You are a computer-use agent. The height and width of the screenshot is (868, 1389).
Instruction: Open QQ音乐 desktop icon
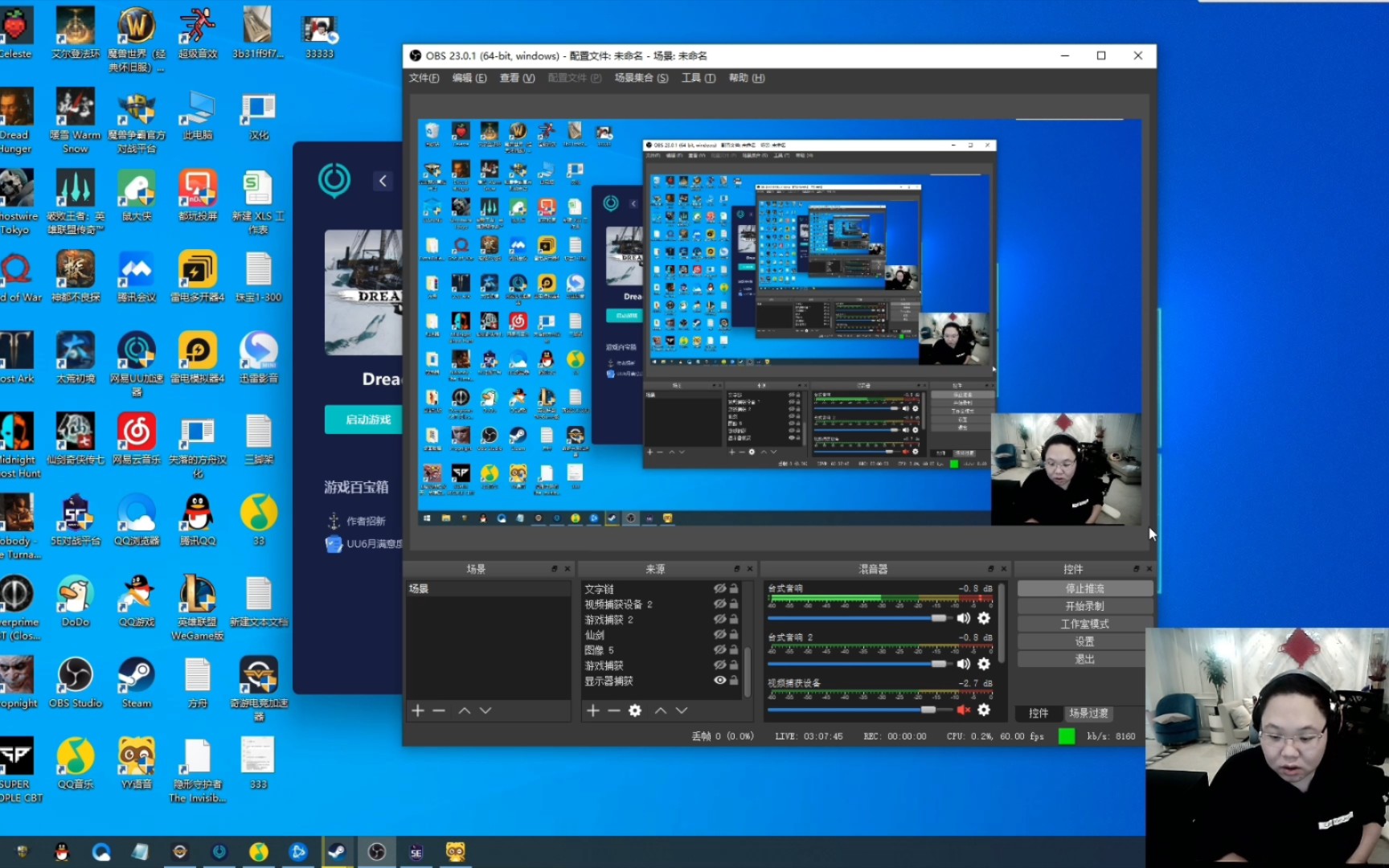pyautogui.click(x=76, y=764)
